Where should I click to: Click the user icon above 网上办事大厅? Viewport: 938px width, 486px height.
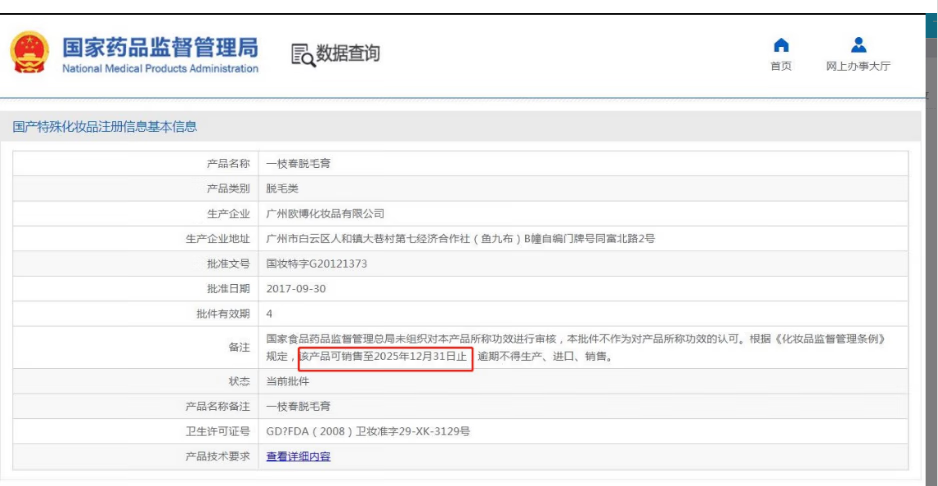pyautogui.click(x=858, y=45)
